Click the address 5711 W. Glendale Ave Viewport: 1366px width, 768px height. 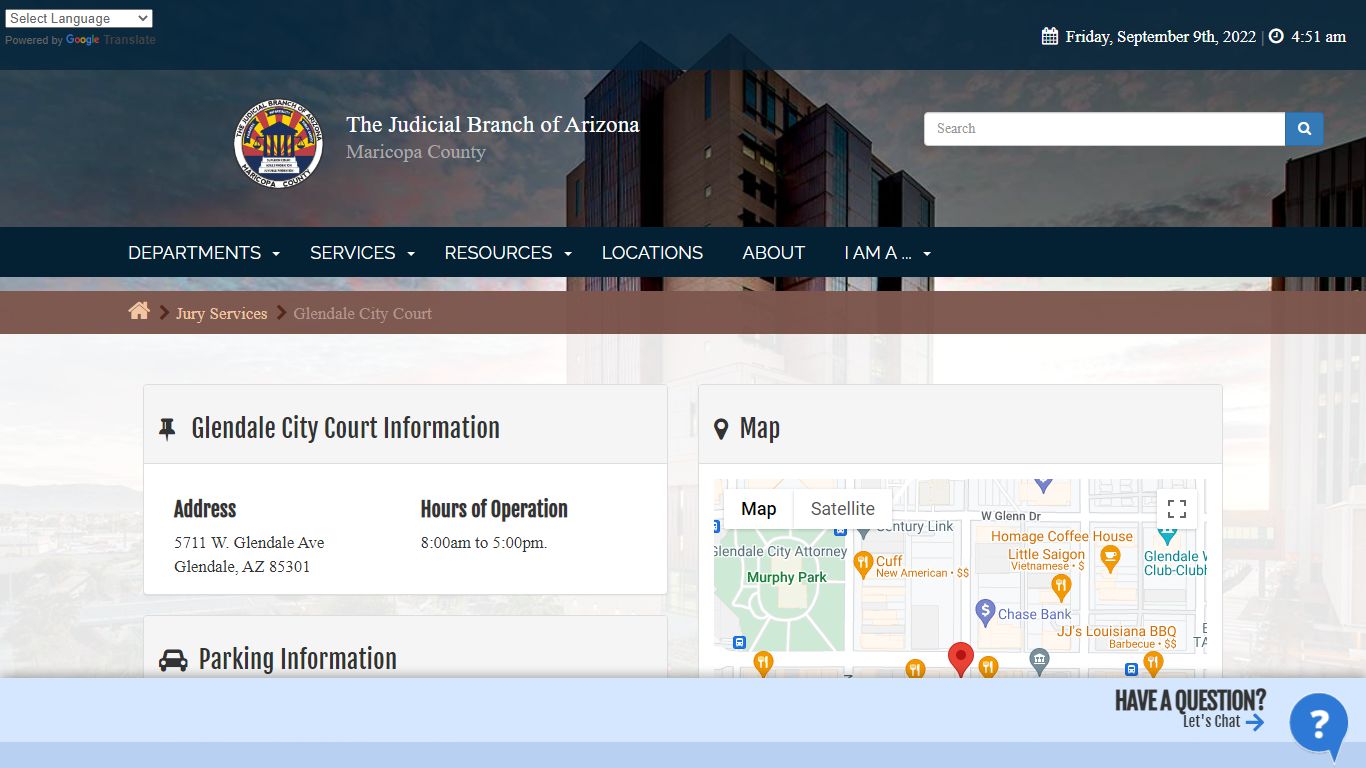click(249, 543)
